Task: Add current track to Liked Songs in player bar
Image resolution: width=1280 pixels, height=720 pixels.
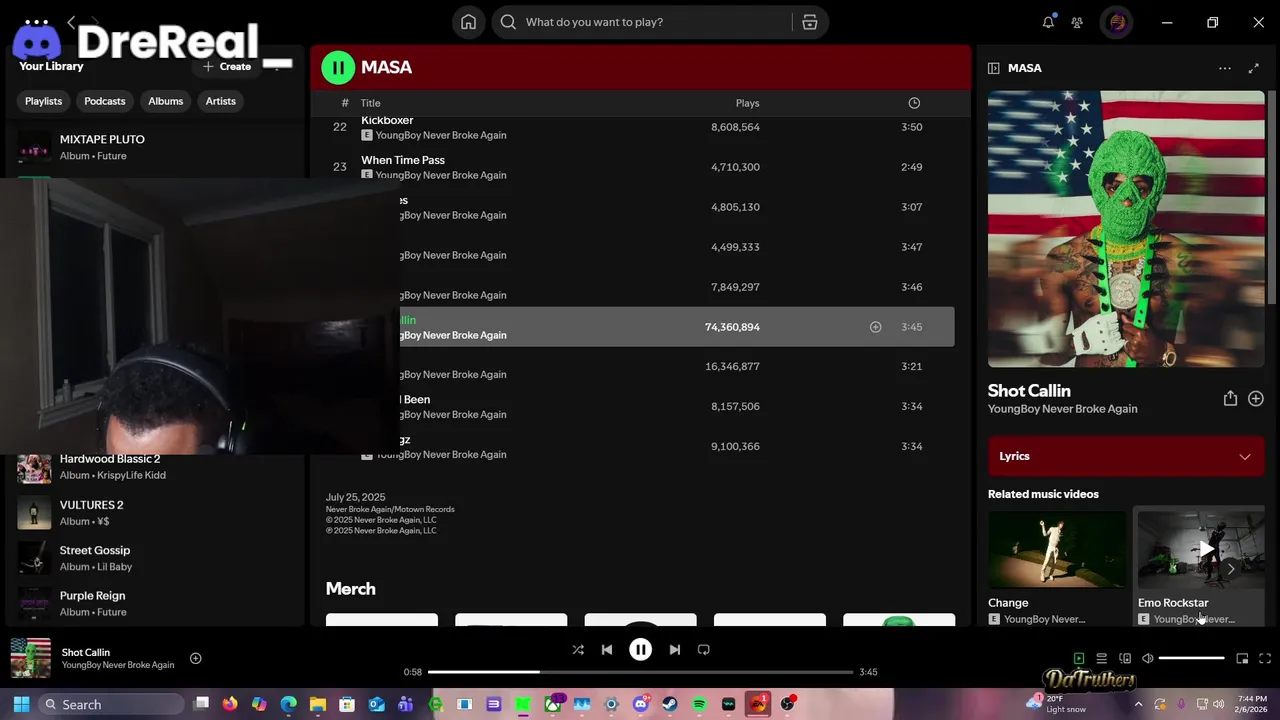Action: tap(196, 658)
